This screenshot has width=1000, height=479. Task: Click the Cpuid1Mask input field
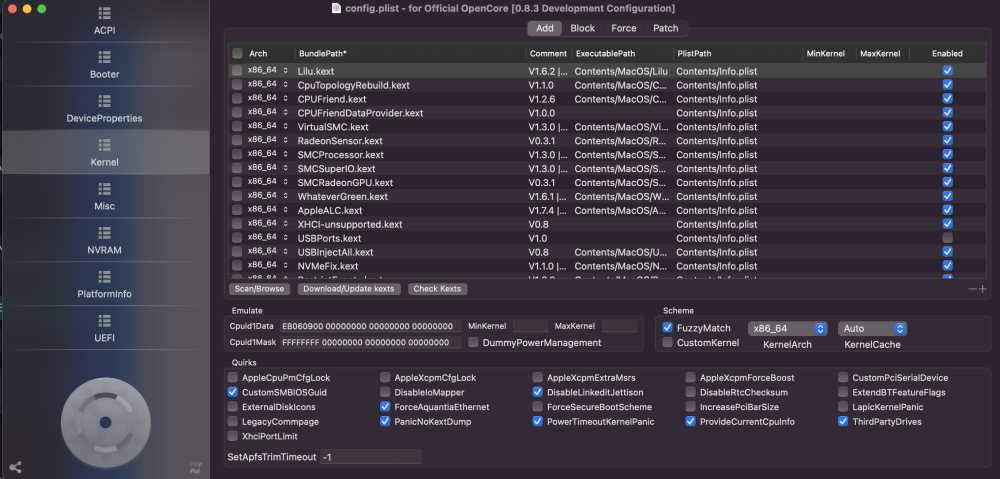pyautogui.click(x=371, y=343)
